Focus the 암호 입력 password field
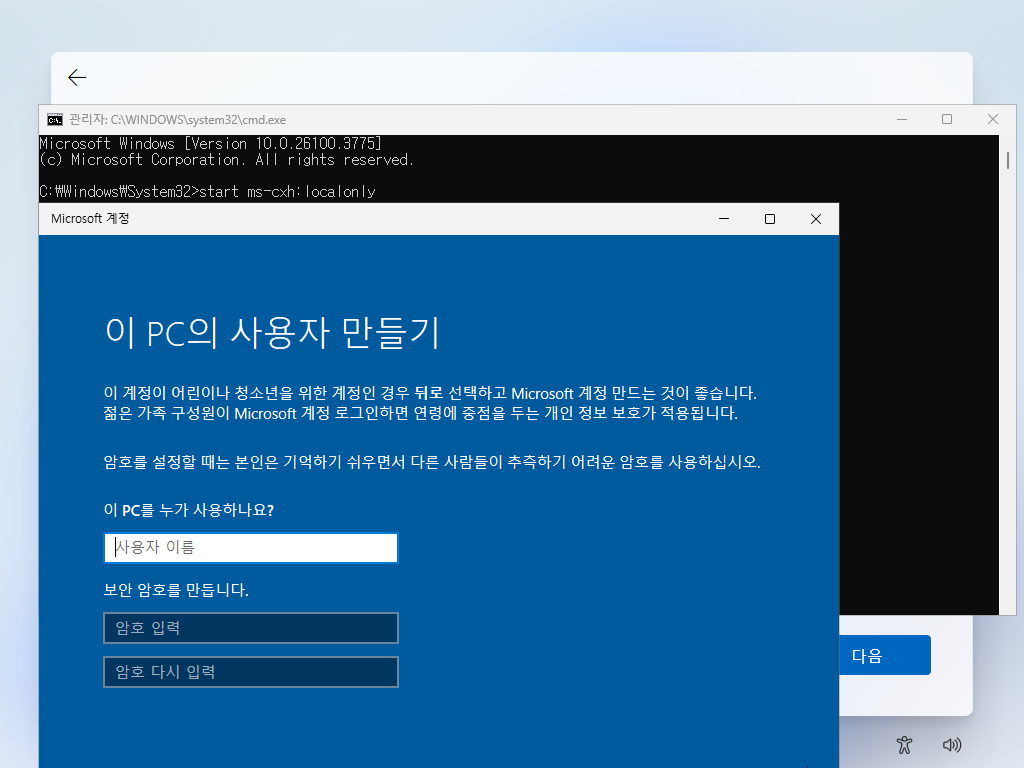1024x768 pixels. [x=251, y=628]
